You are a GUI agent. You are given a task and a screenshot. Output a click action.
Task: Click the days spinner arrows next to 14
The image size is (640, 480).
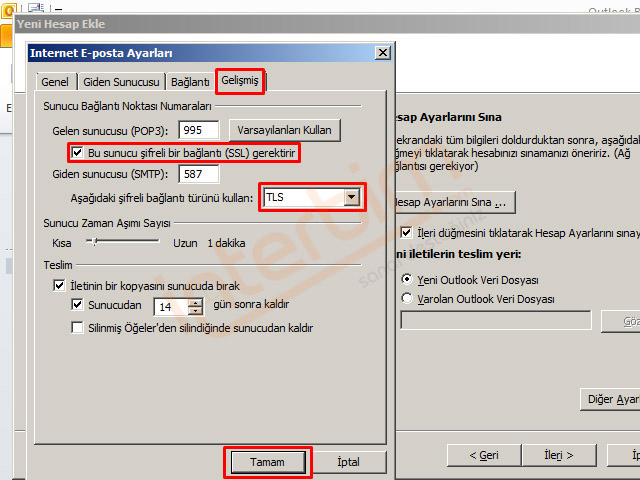(195, 306)
